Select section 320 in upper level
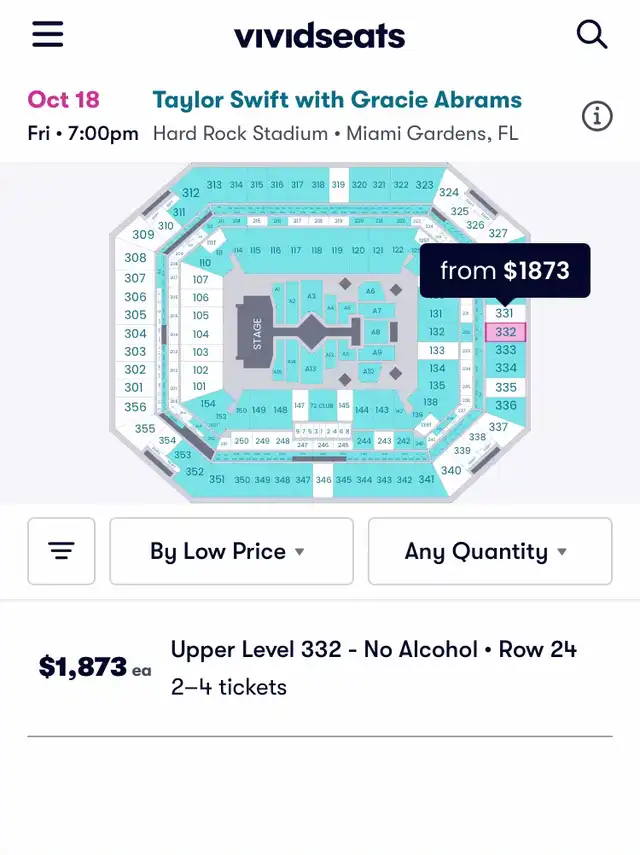This screenshot has height=855, width=640. click(359, 184)
